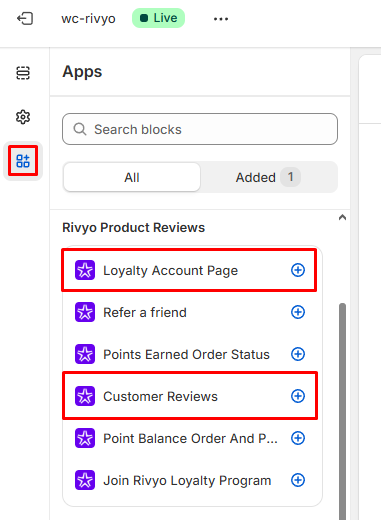
Task: Add the Points Earned Order Status block
Action: pyautogui.click(x=298, y=354)
